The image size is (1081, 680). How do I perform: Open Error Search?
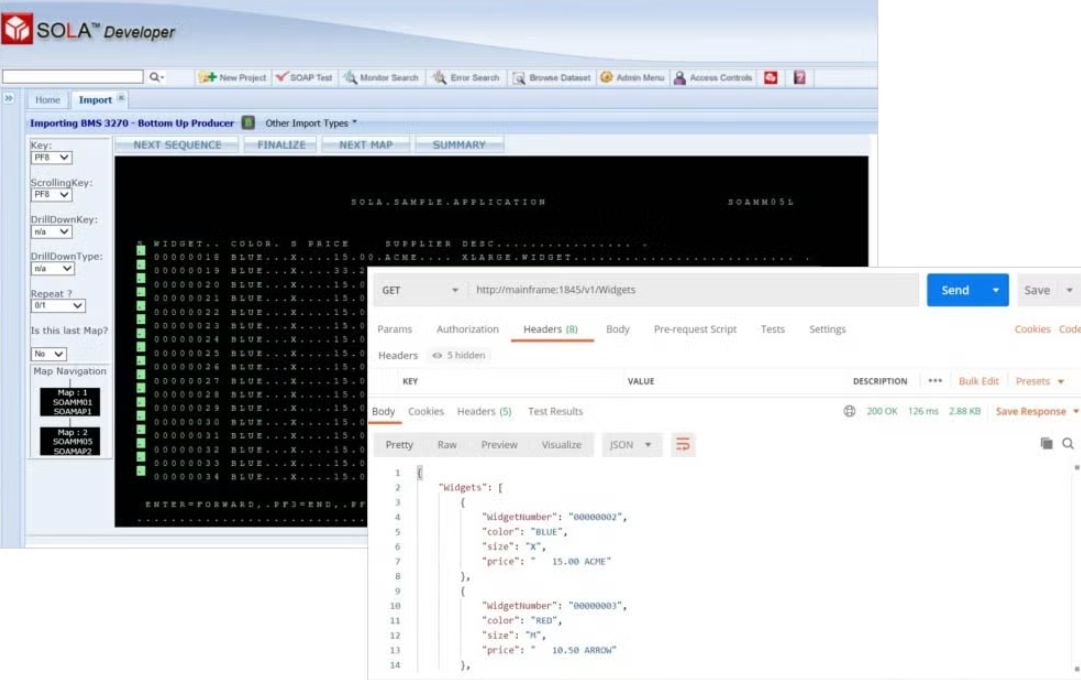coord(467,77)
